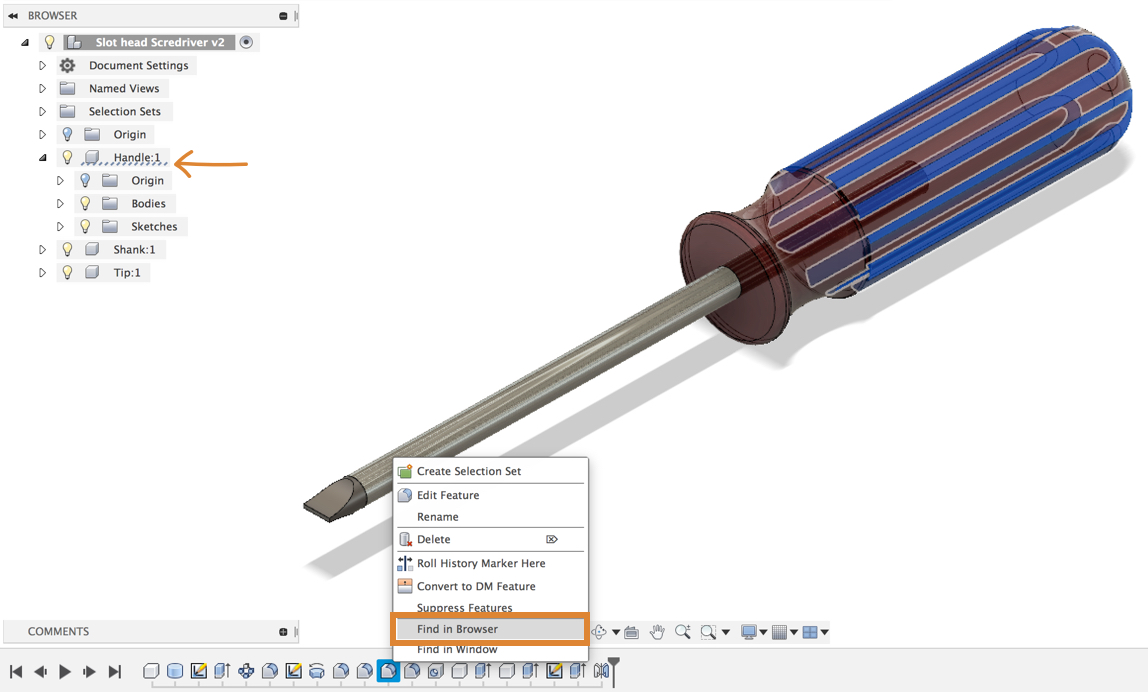Screen dimensions: 1148x692
Task: Collapse the Handle:1 component tree
Action: (x=42, y=157)
